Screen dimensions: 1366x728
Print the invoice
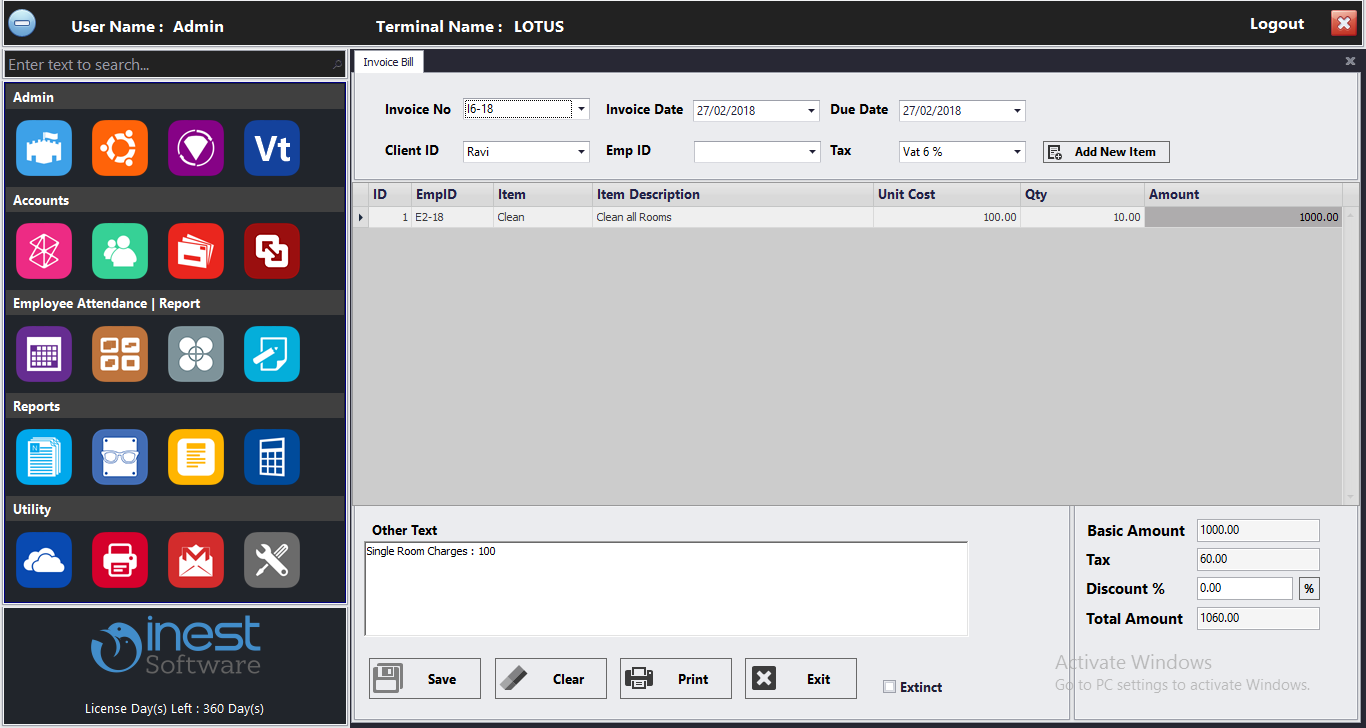coord(676,679)
